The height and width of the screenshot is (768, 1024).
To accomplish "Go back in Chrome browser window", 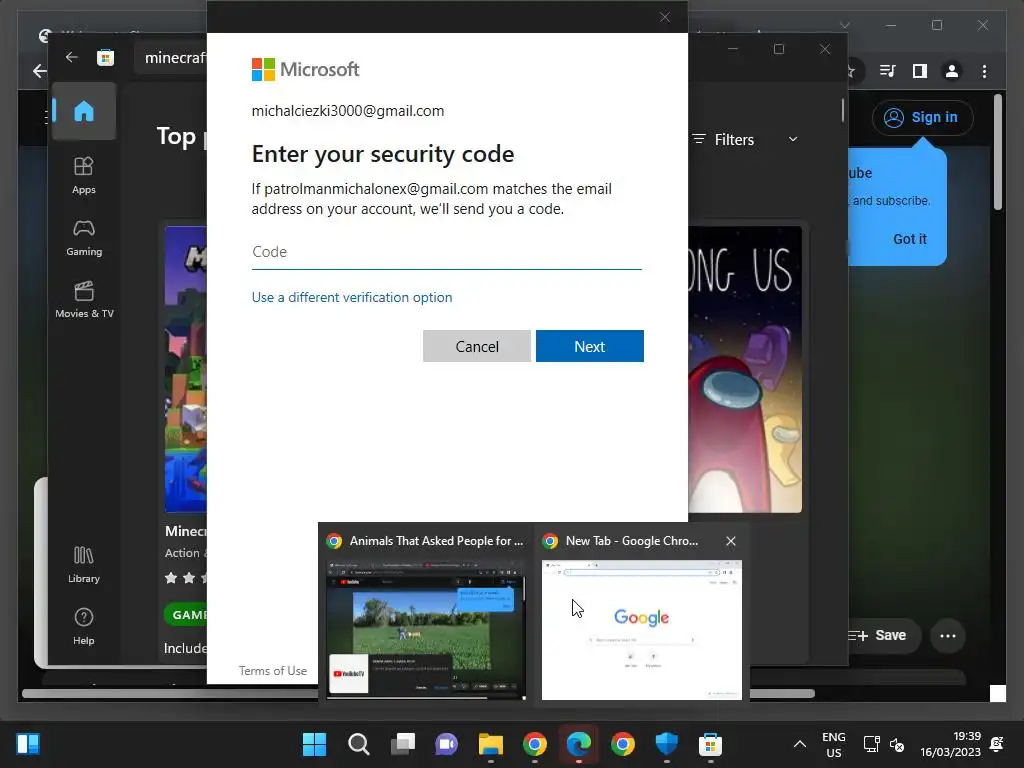I will pos(39,71).
